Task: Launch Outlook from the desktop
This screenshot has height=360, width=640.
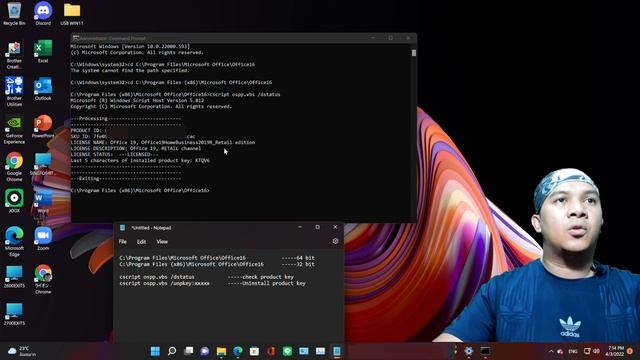Action: pos(43,89)
